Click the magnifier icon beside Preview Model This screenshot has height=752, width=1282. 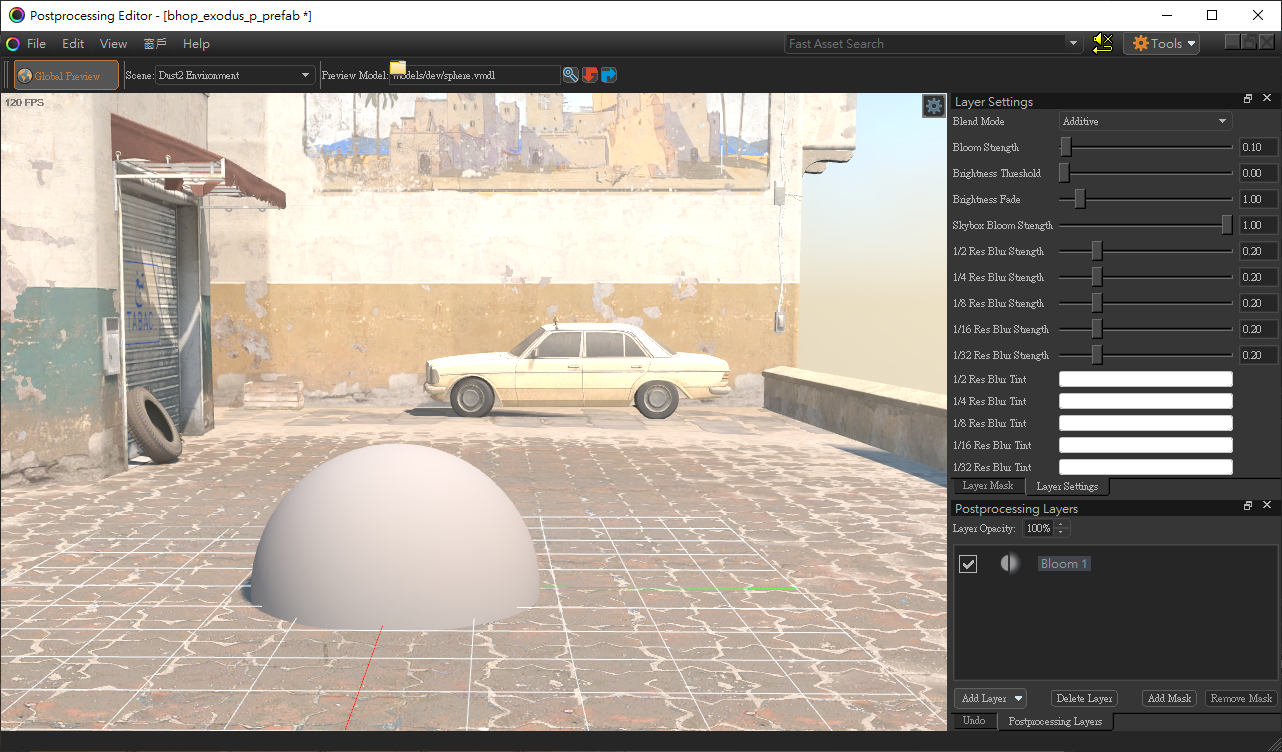571,75
